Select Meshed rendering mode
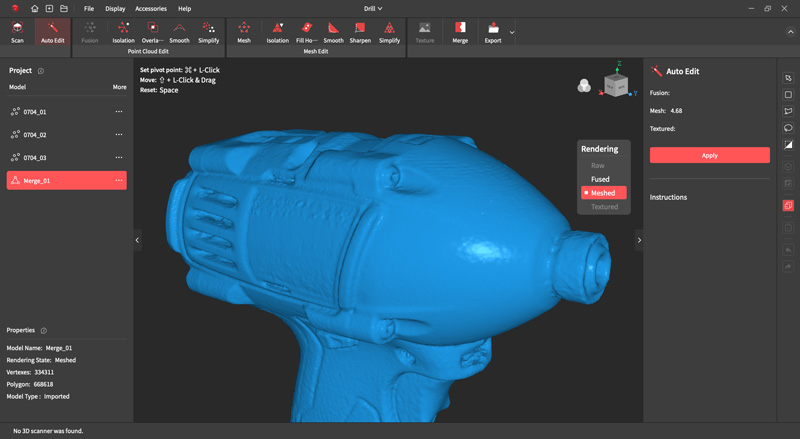The image size is (800, 439). [604, 193]
